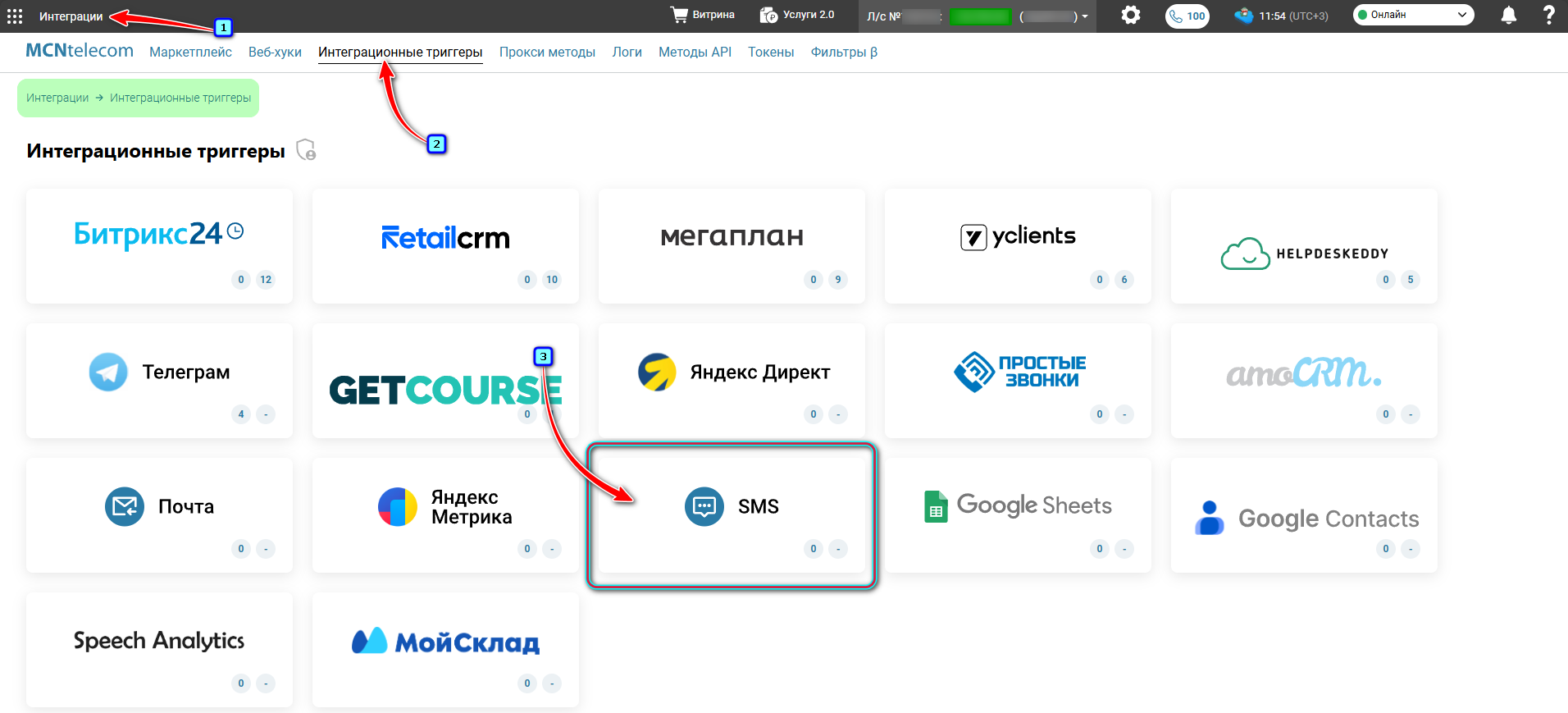
Task: Open the settings gear icon
Action: [x=1131, y=15]
